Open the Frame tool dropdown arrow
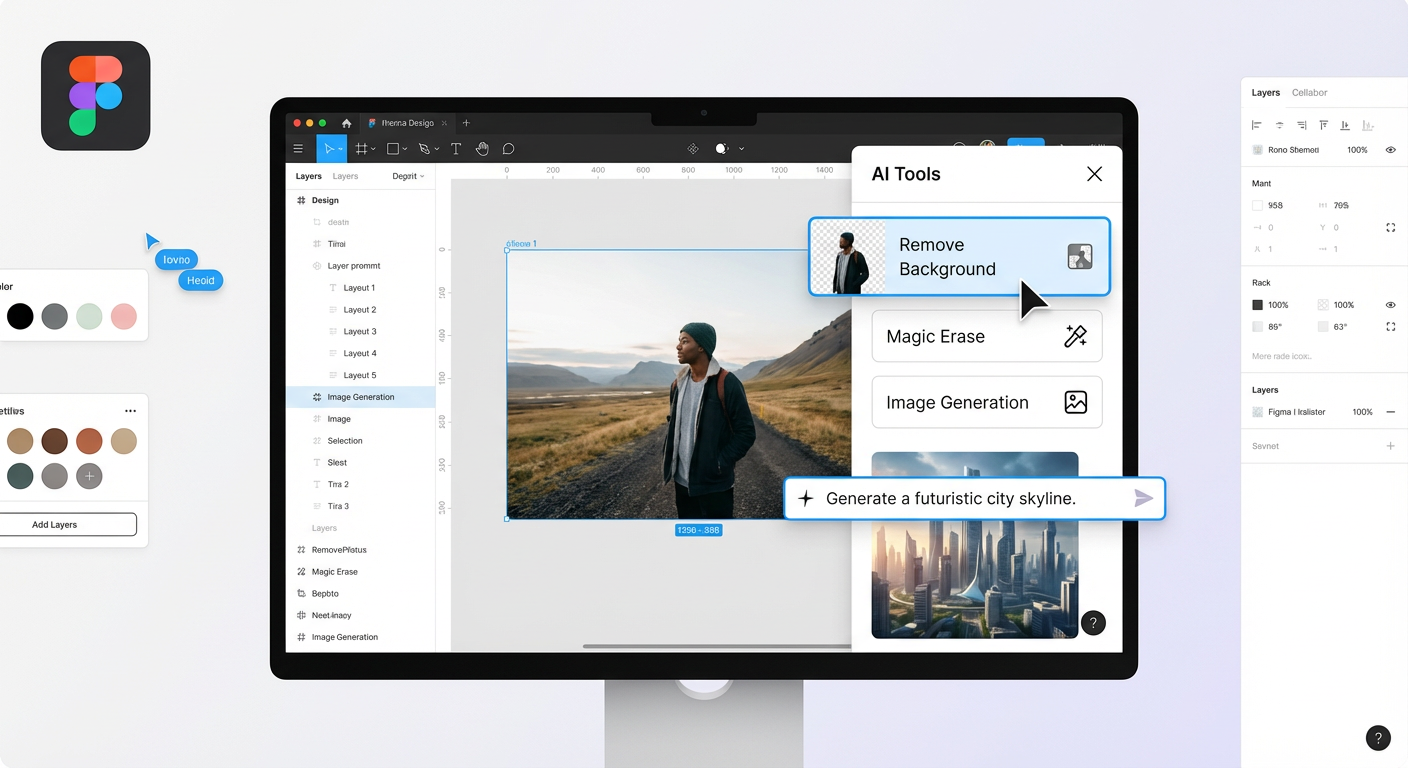The image size is (1408, 768). 374,149
